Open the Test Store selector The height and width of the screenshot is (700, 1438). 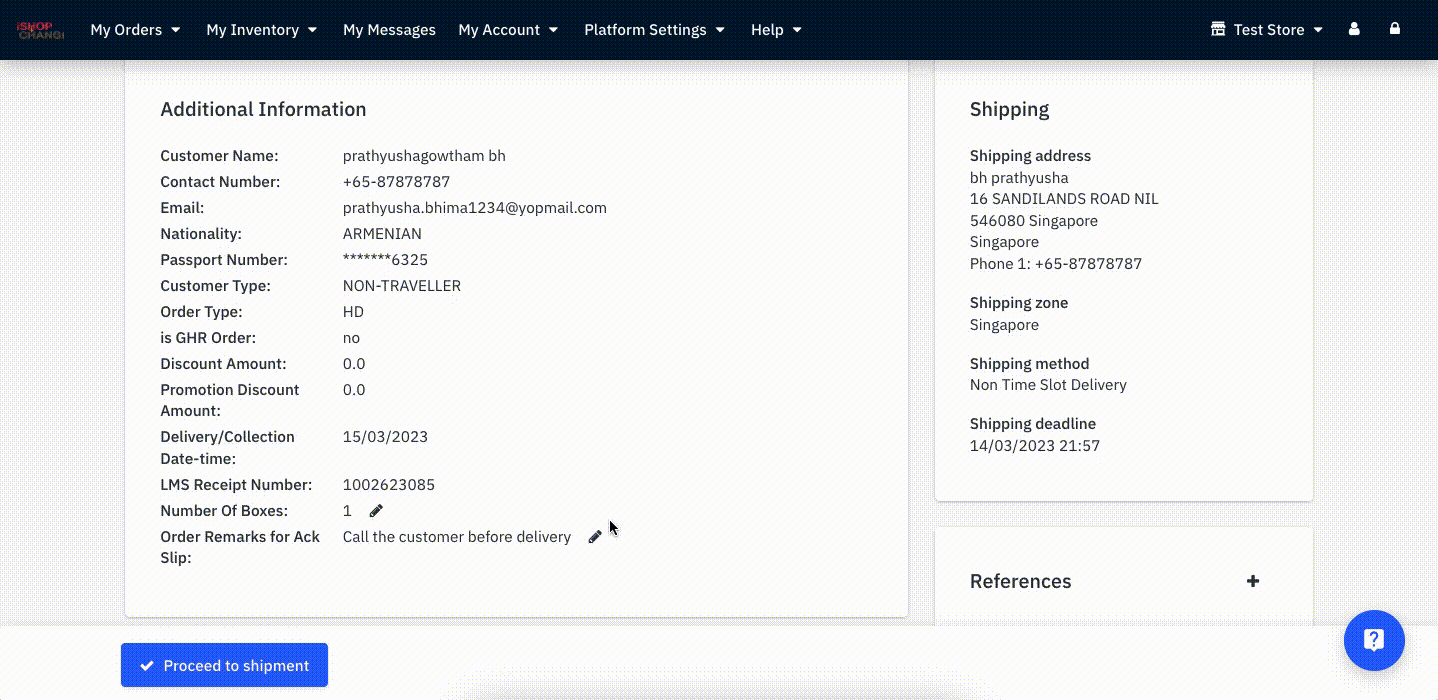coord(1267,30)
